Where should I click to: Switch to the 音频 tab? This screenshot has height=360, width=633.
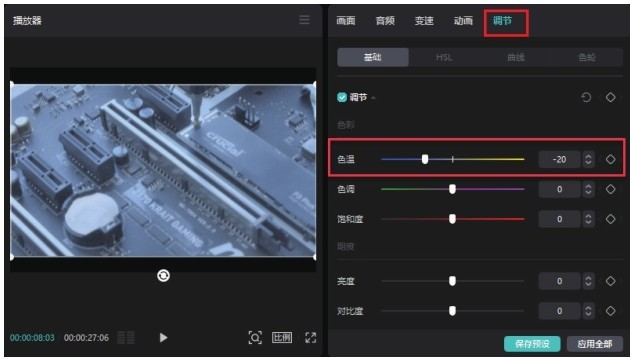[385, 21]
